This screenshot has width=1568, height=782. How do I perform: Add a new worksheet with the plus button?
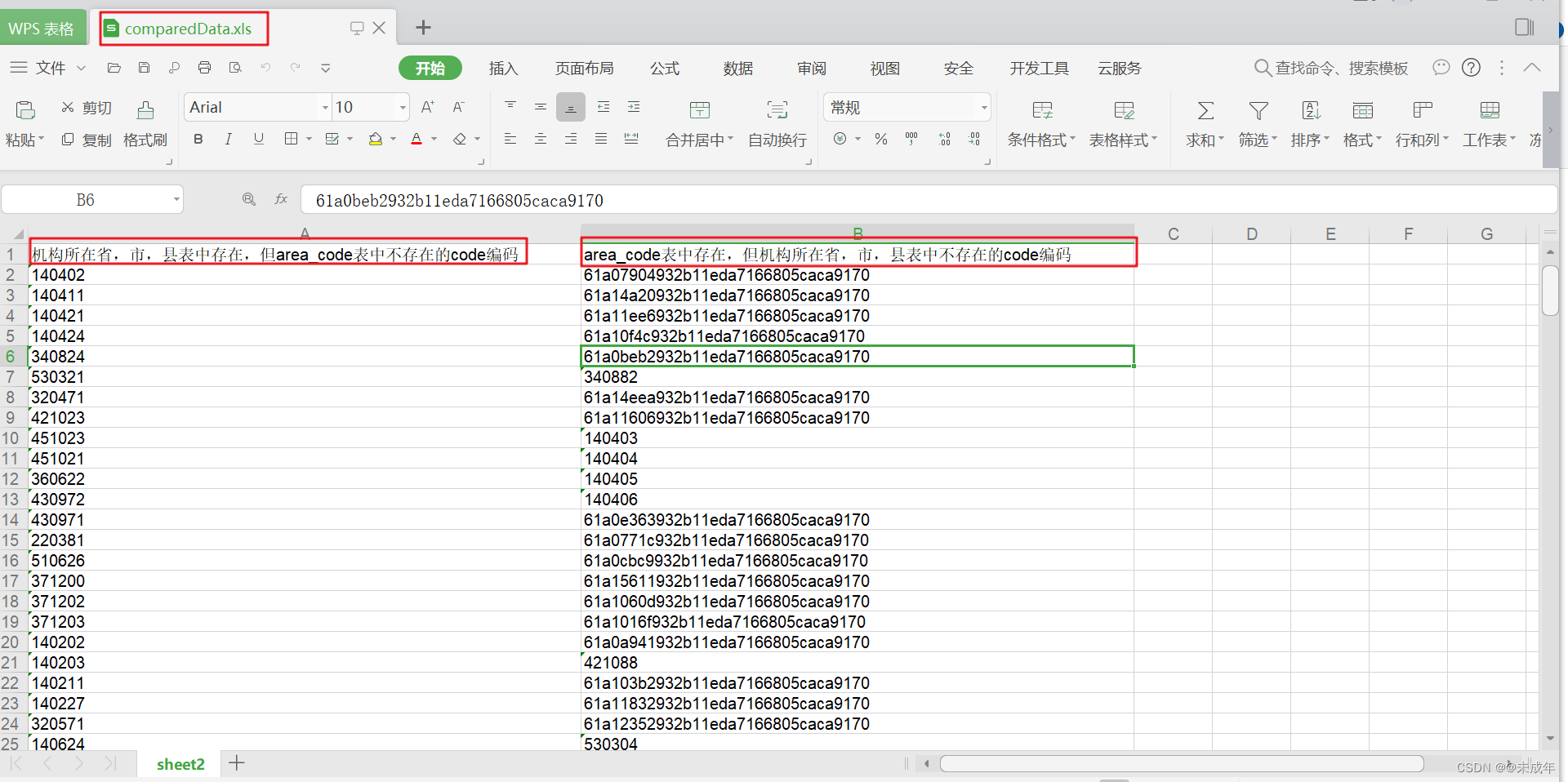click(x=237, y=763)
